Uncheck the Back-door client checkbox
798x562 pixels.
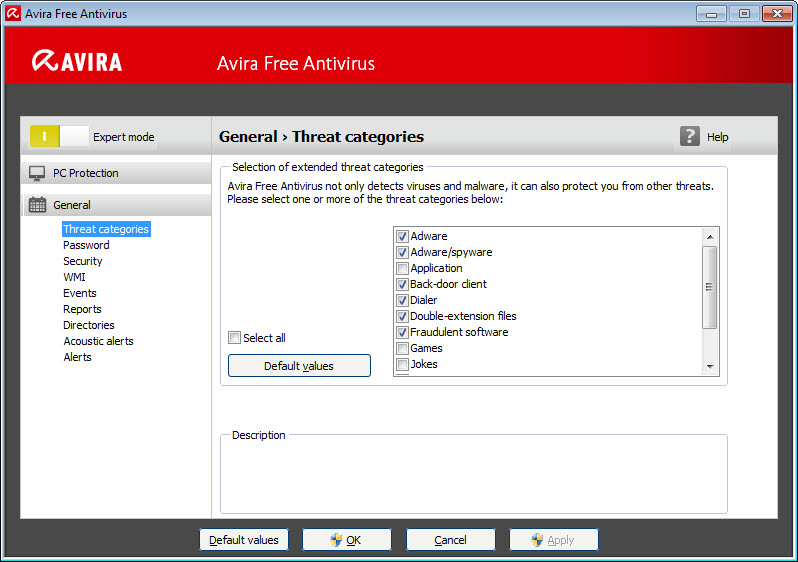(x=402, y=284)
